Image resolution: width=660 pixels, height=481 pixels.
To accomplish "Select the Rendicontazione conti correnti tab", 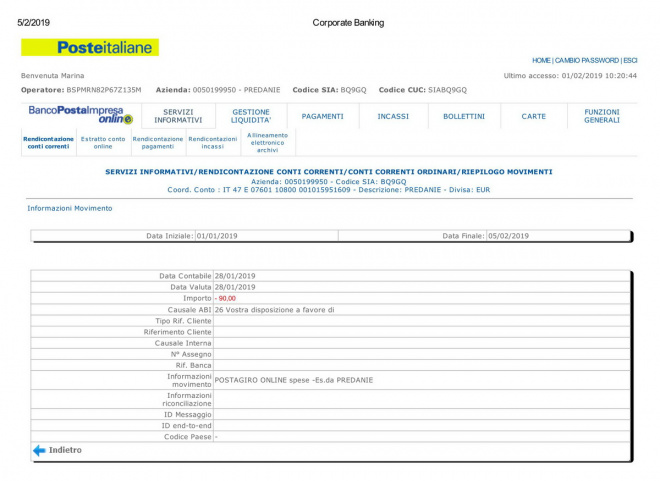I will (48, 143).
